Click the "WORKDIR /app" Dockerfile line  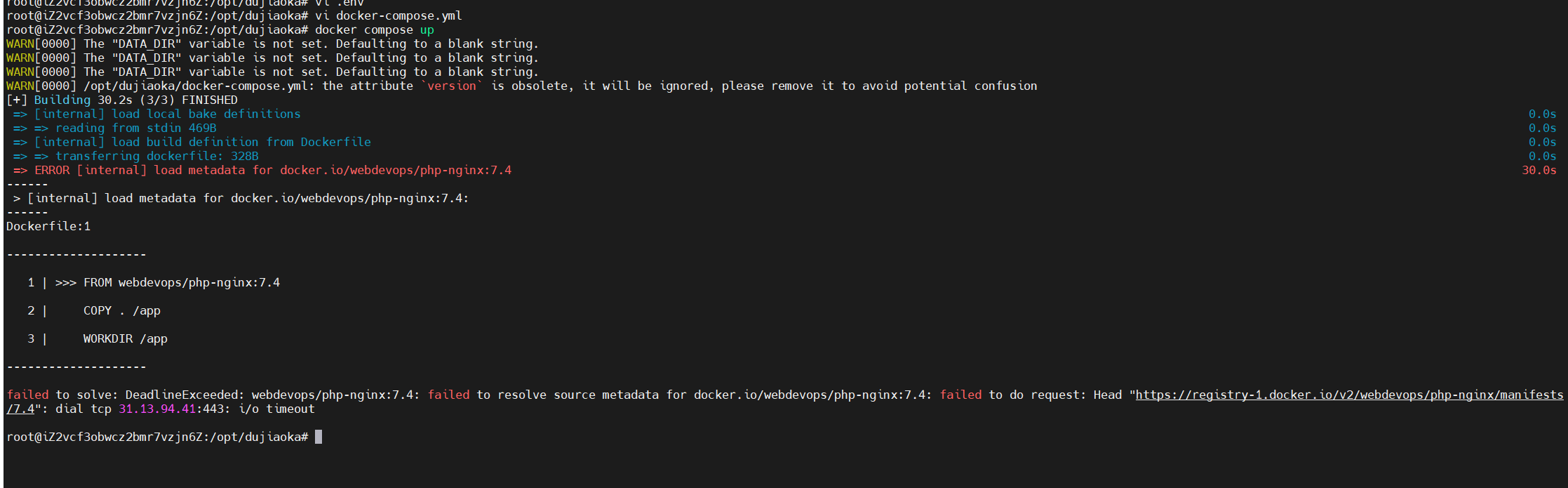point(125,339)
